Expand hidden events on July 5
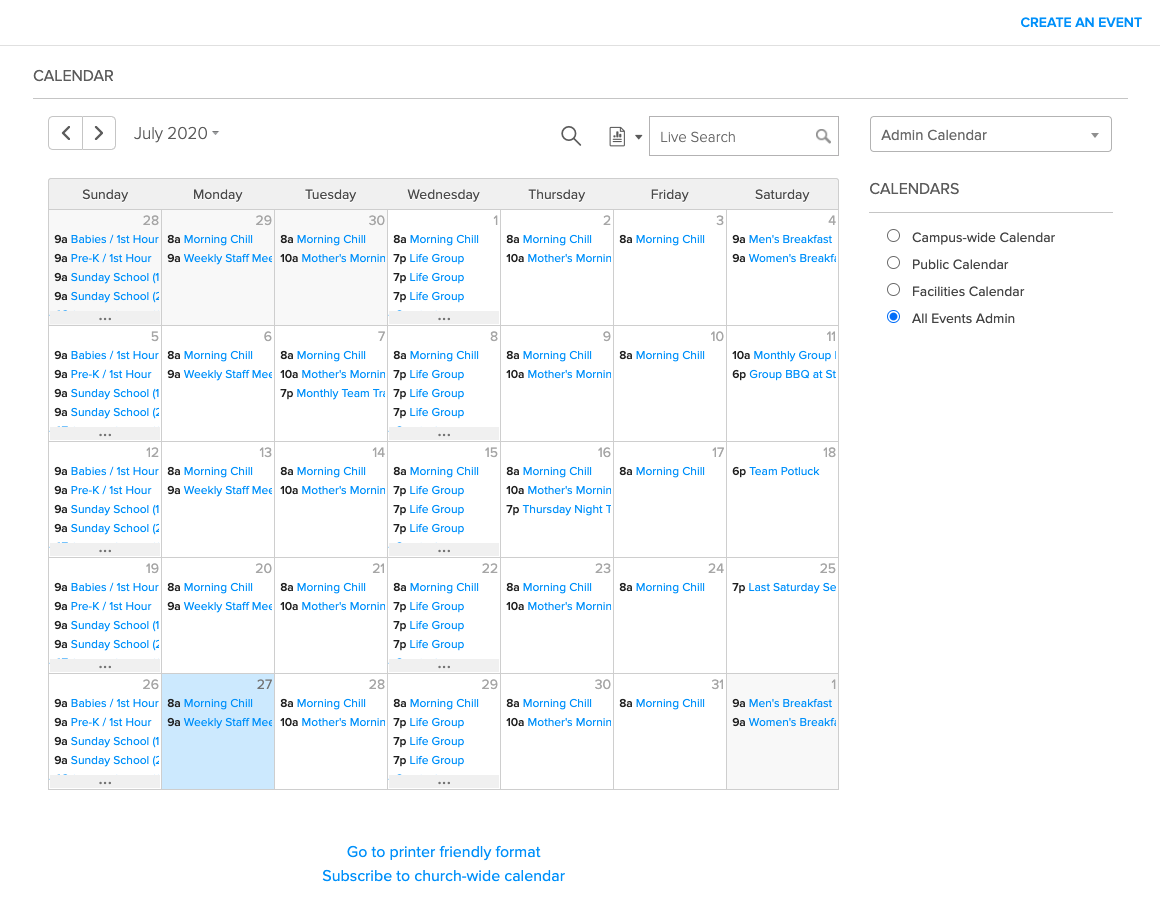Viewport: 1160px width, 897px height. coord(104,433)
